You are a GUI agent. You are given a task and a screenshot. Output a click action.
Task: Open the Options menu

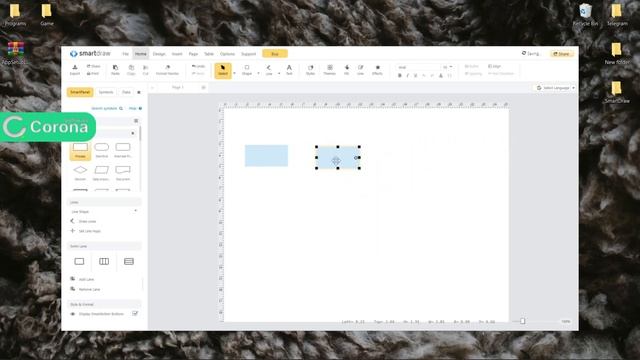click(x=227, y=54)
